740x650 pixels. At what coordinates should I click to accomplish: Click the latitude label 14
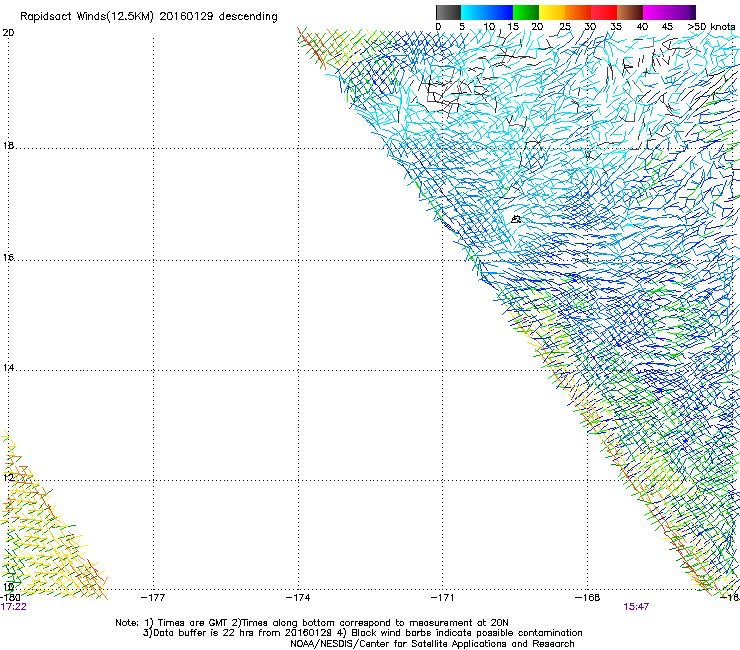tap(8, 368)
